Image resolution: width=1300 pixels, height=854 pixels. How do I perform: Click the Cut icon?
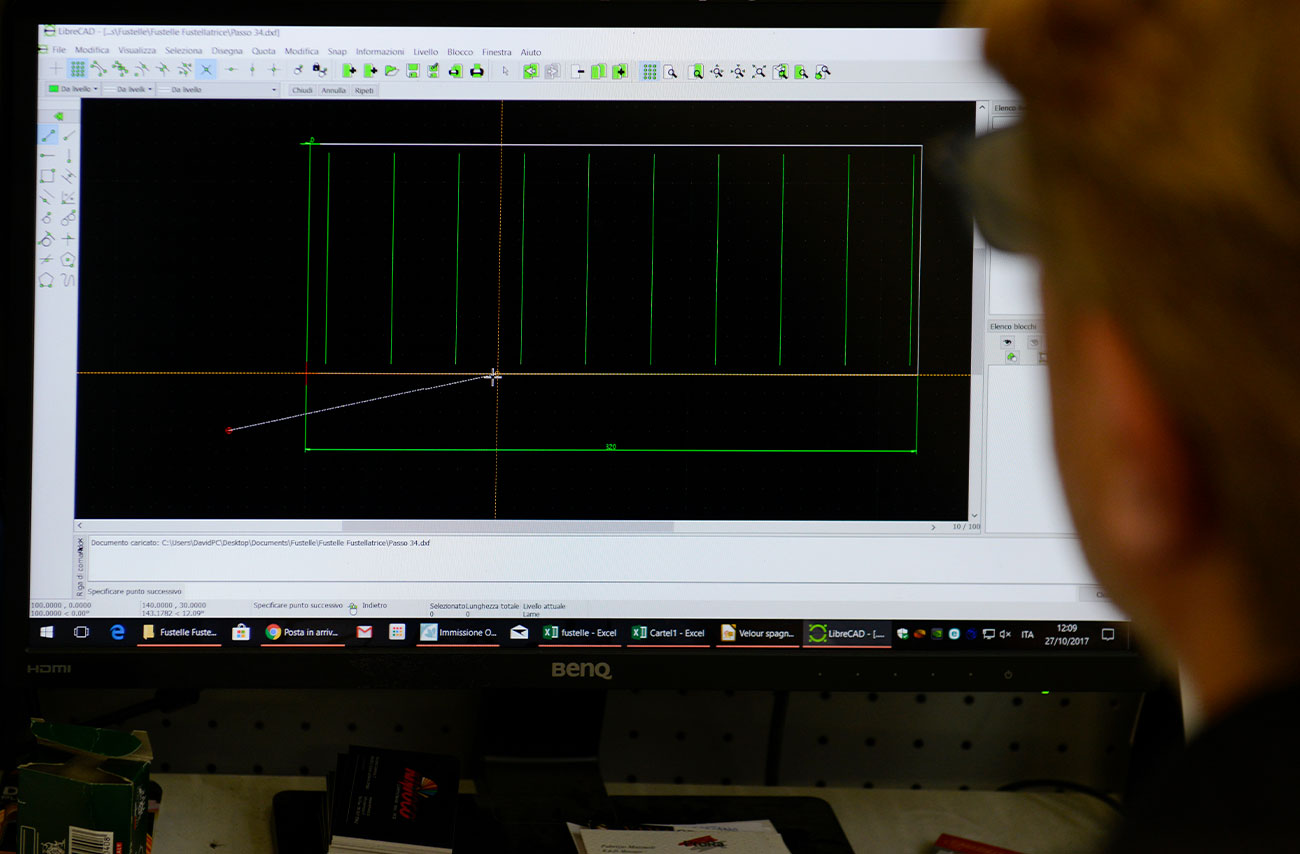tap(578, 71)
